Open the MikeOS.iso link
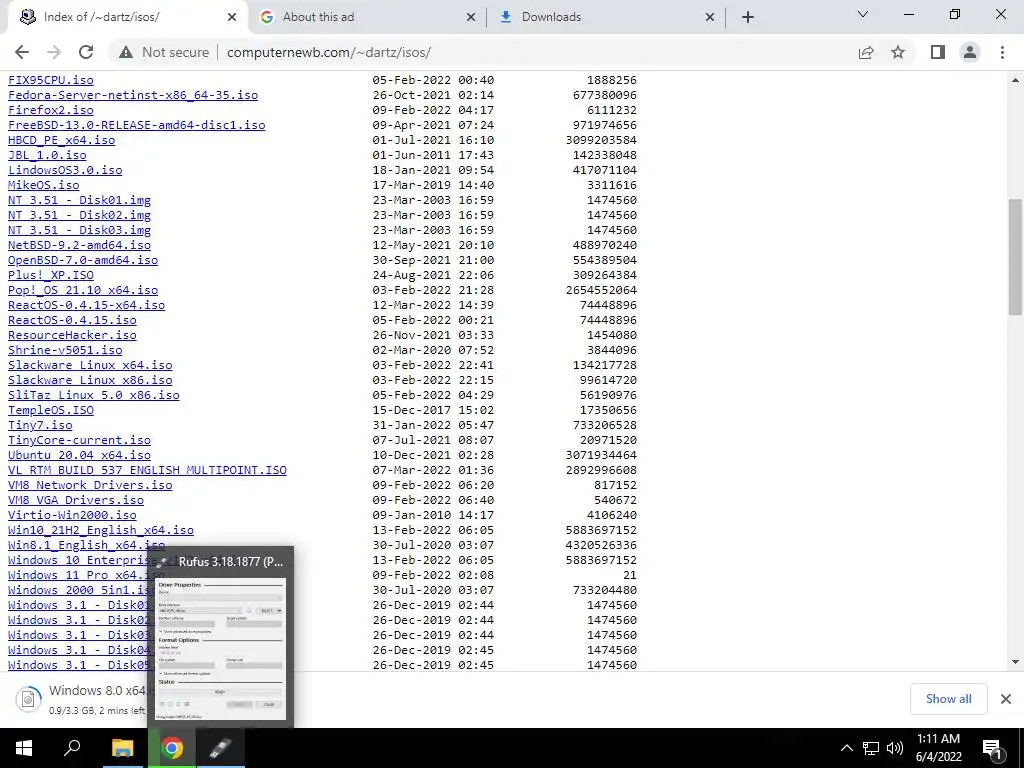Viewport: 1024px width, 768px height. click(x=44, y=185)
